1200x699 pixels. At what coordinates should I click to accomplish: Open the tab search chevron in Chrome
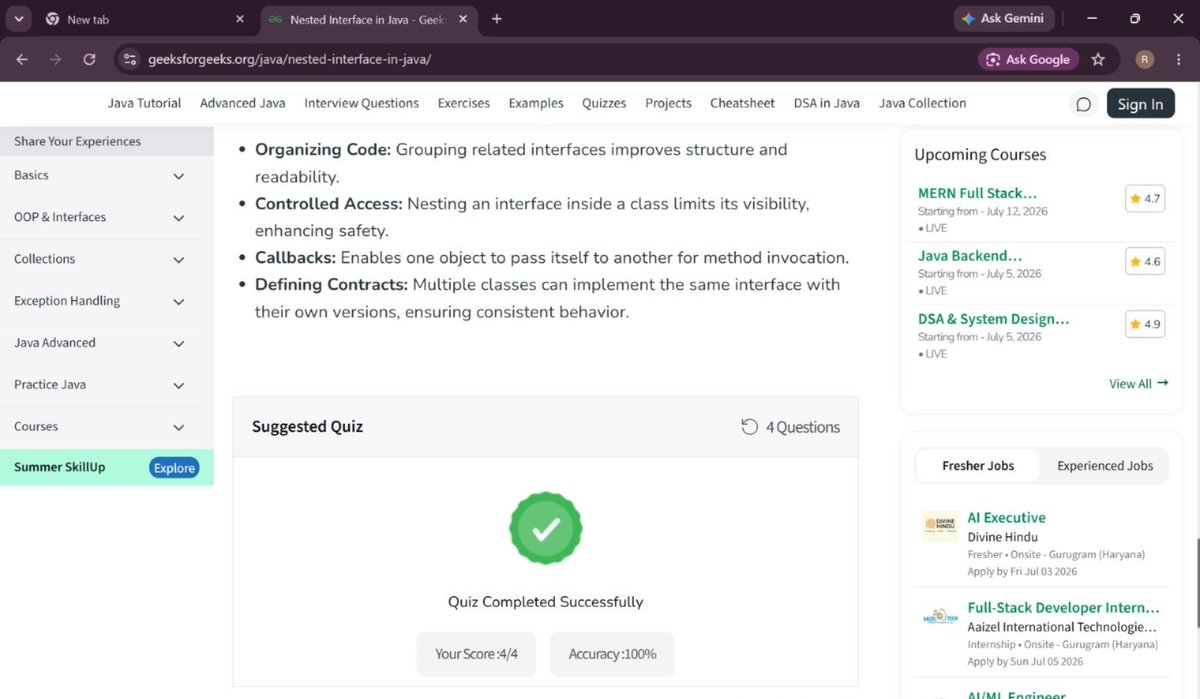point(18,19)
